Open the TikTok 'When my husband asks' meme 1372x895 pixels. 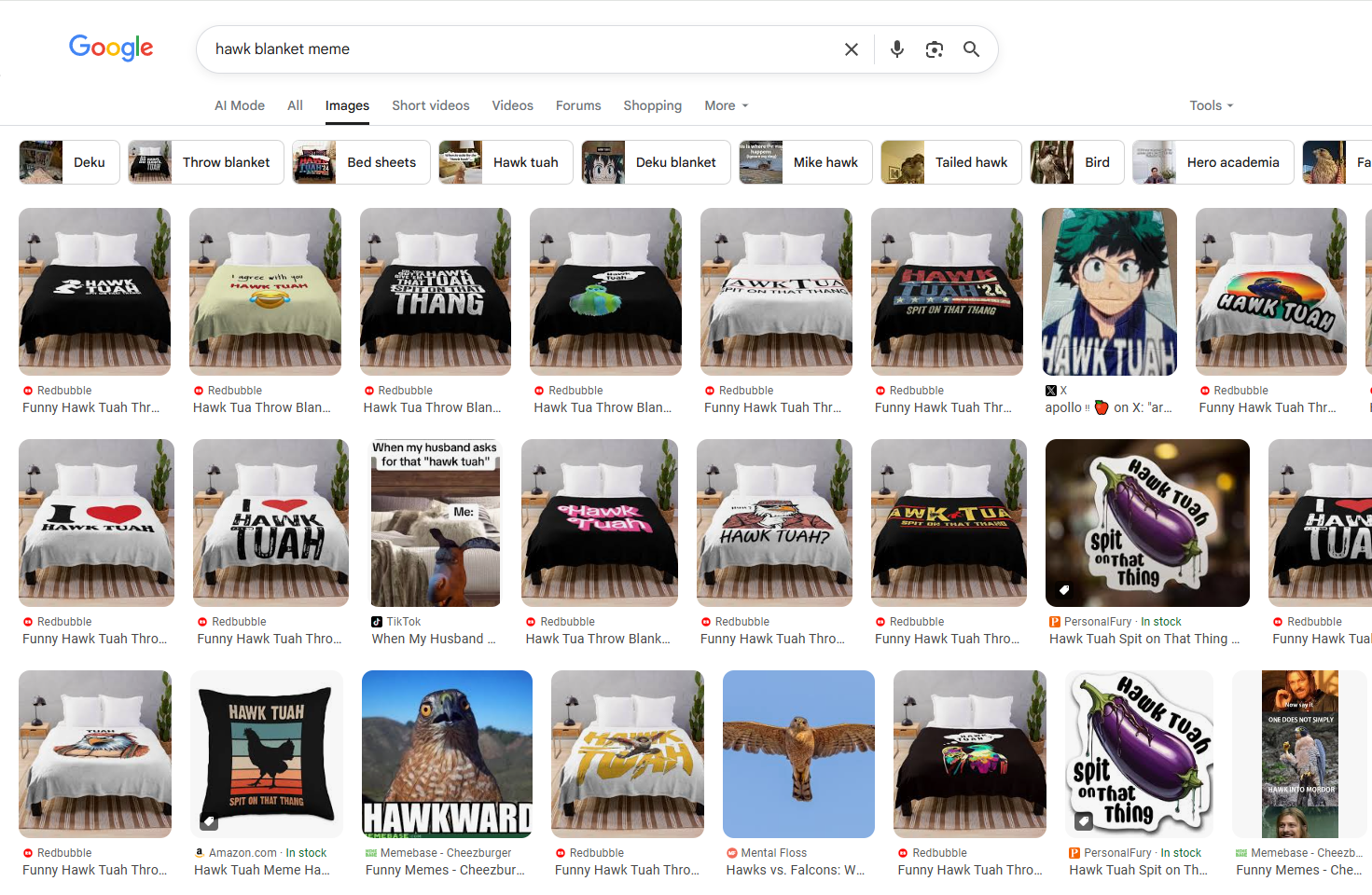[436, 523]
